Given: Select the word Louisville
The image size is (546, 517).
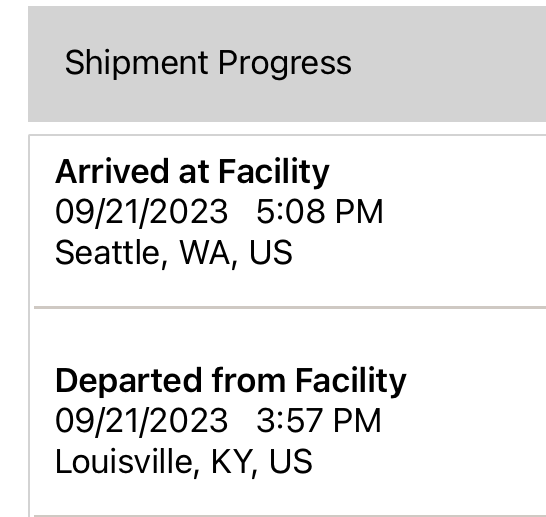Looking at the screenshot, I should click(x=127, y=462).
